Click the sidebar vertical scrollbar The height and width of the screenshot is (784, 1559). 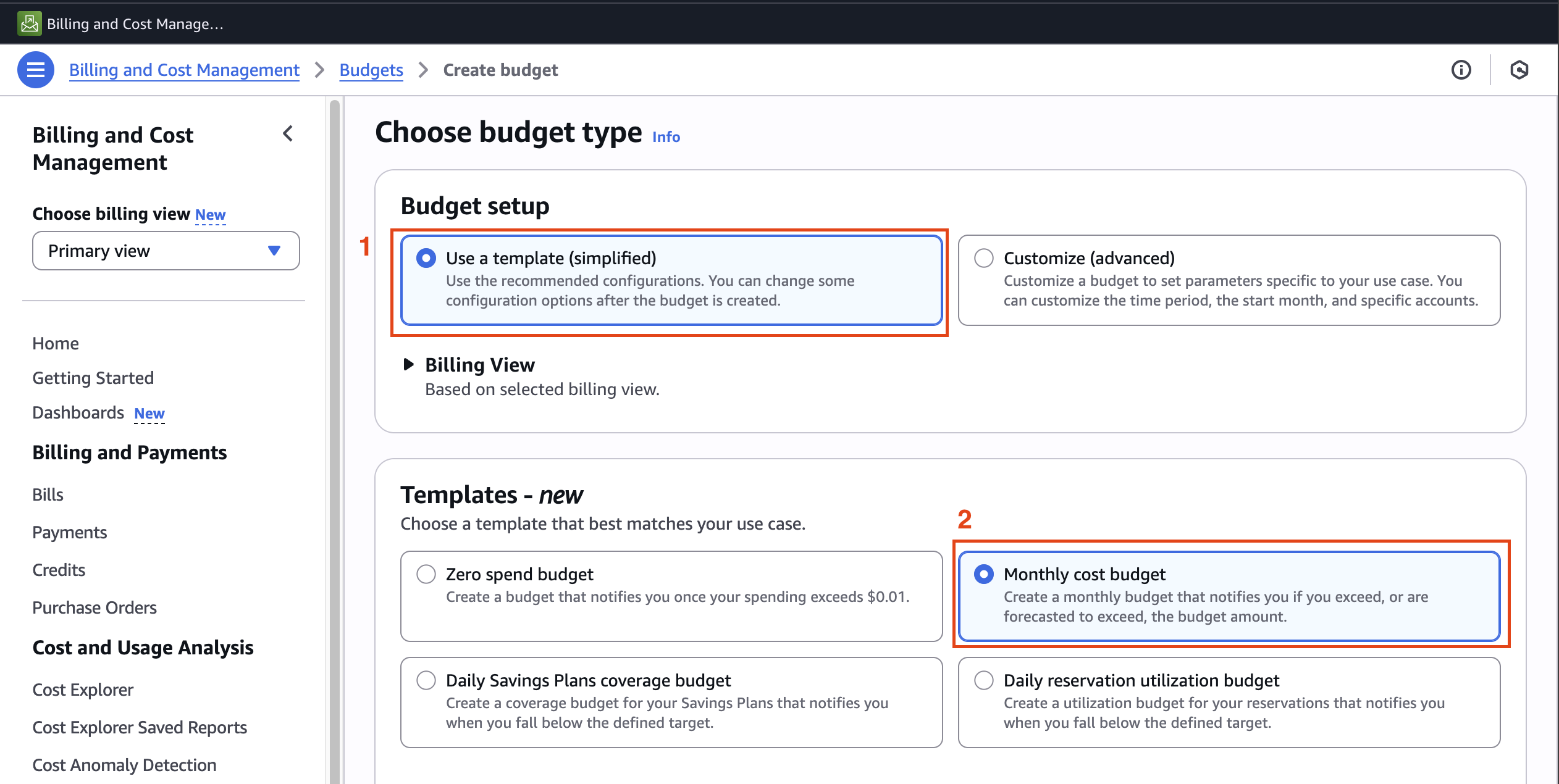335,432
